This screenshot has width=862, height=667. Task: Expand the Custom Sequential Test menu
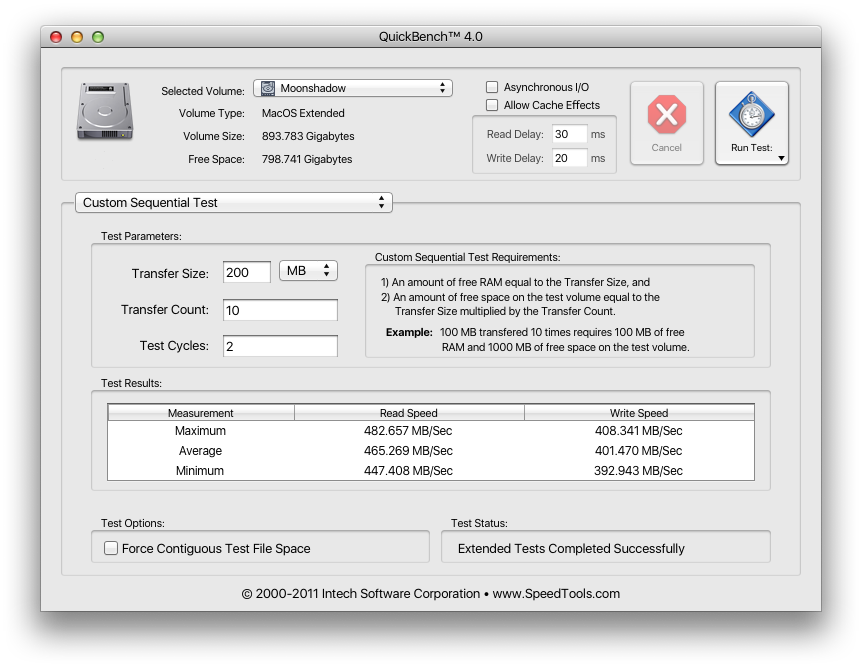click(x=234, y=202)
